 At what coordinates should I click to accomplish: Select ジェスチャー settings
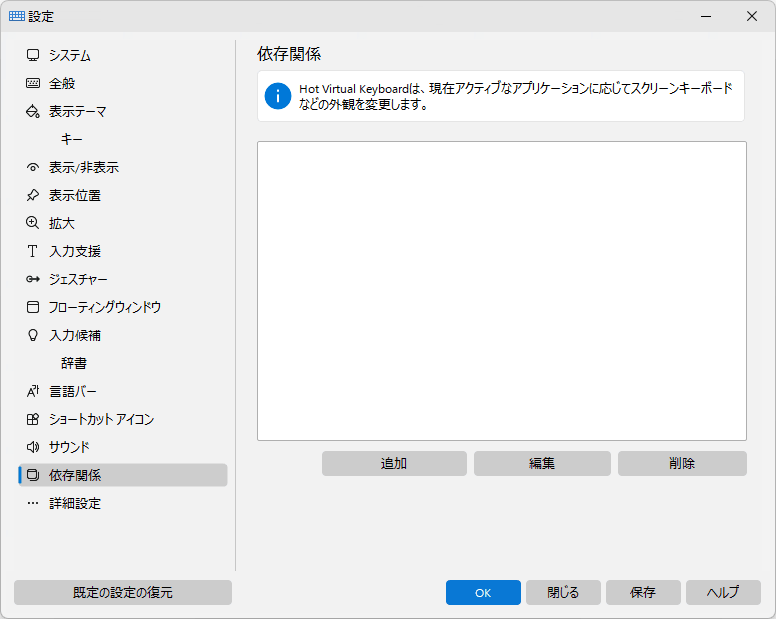(123, 279)
